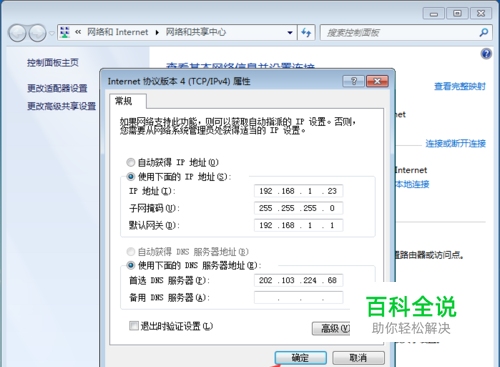Image resolution: width=500 pixels, height=367 pixels.
Task: Click the 本地连接 link
Action: click(412, 184)
